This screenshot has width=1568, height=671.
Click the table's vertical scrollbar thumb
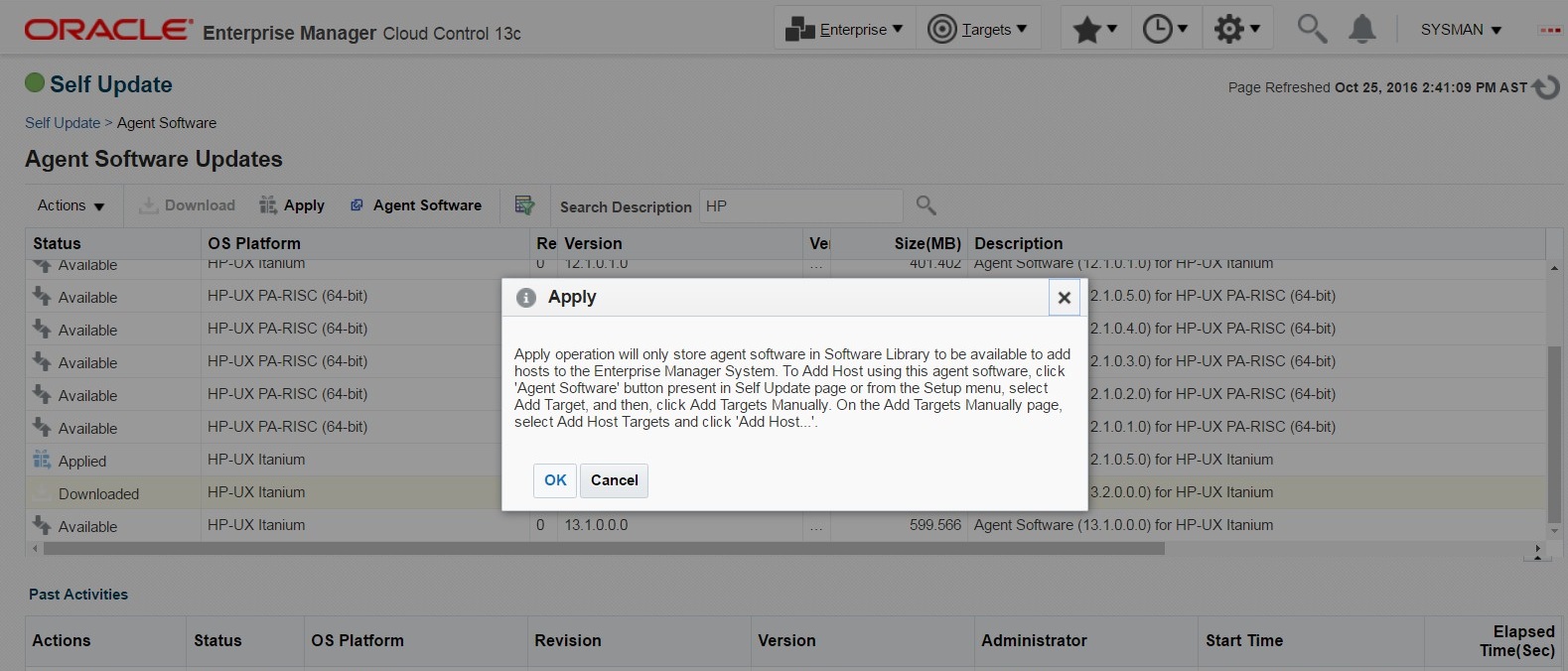[x=1554, y=434]
